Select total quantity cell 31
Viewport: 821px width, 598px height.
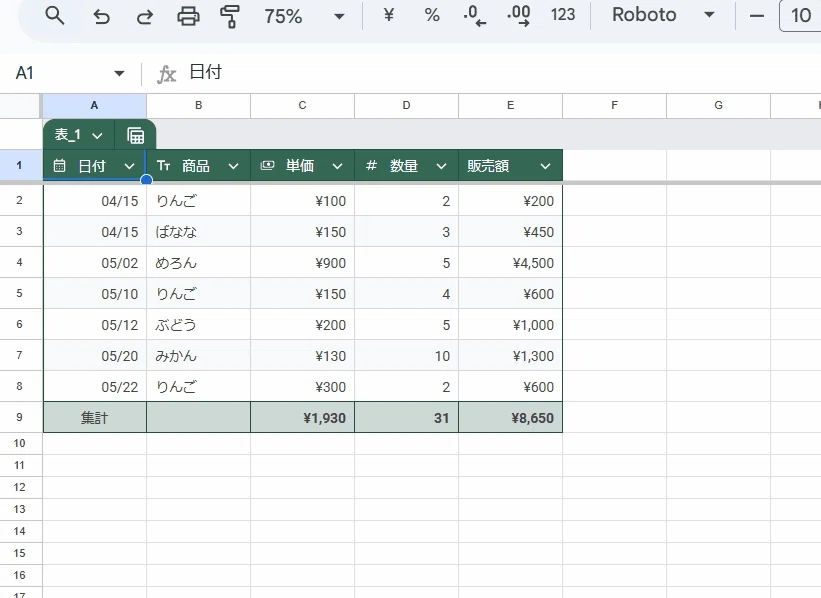coord(406,417)
